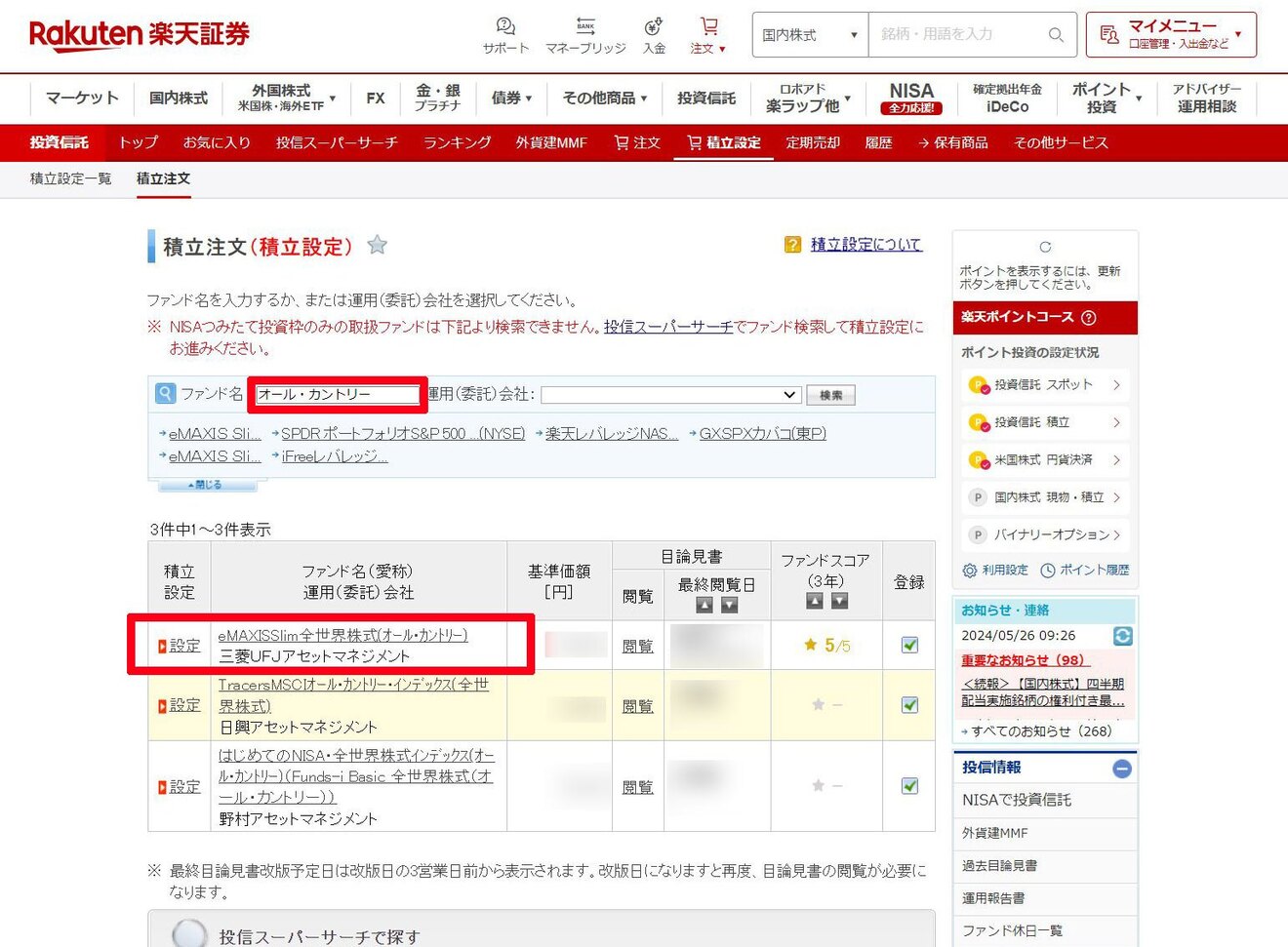Open the 国内株式 search category dropdown
The height and width of the screenshot is (947, 1288).
[x=810, y=35]
